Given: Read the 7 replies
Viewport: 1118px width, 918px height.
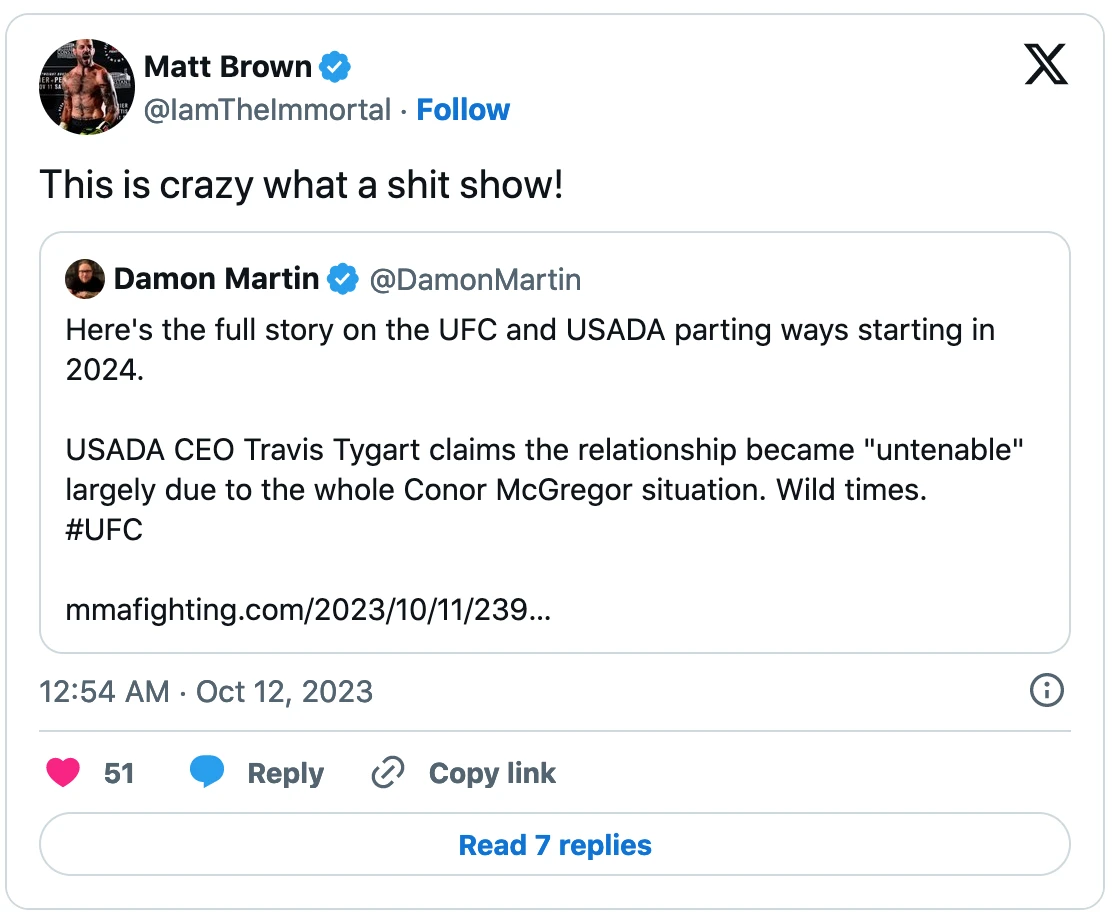Looking at the screenshot, I should click(x=555, y=844).
